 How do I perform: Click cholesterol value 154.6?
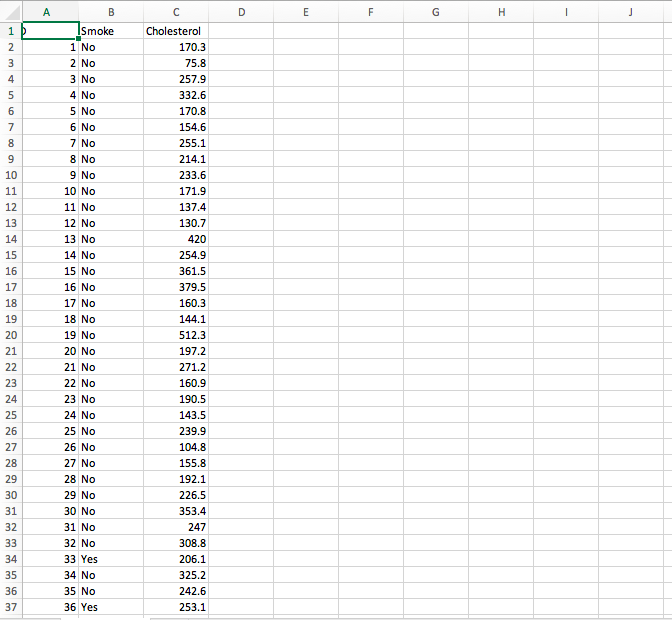(x=176, y=127)
